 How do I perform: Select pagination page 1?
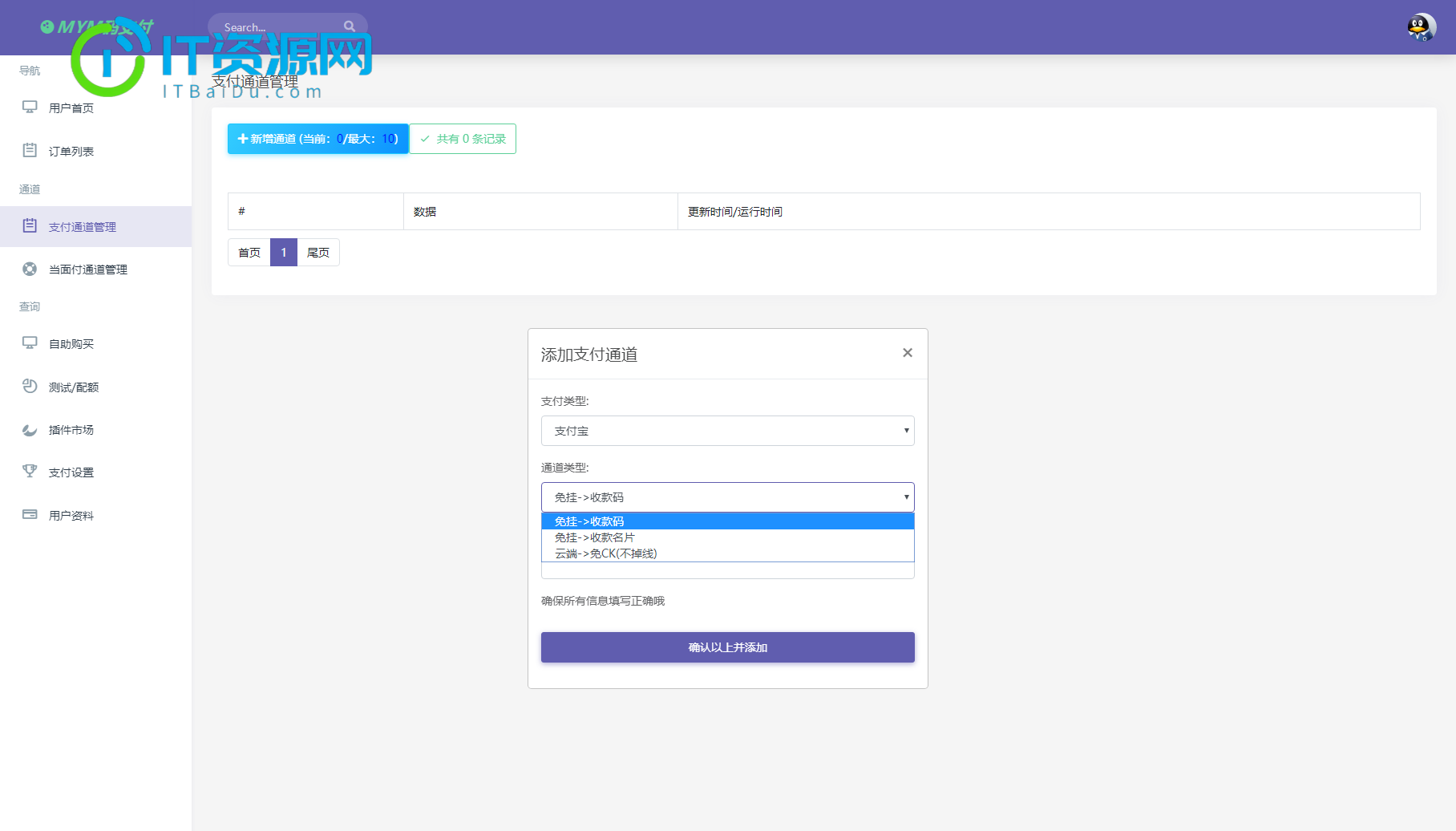click(284, 252)
